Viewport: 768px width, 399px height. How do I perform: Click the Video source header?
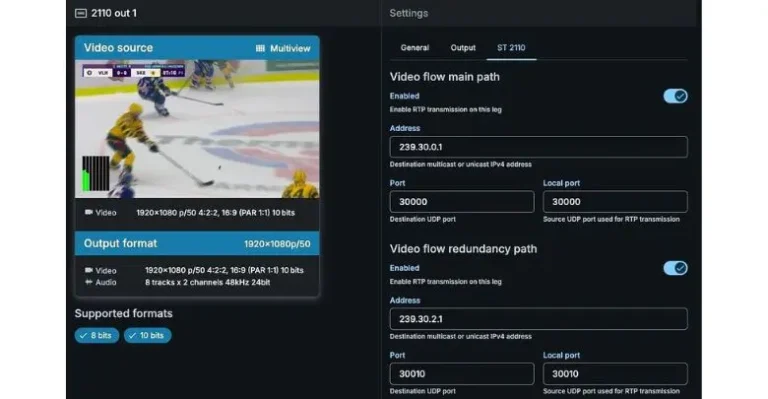(x=197, y=48)
